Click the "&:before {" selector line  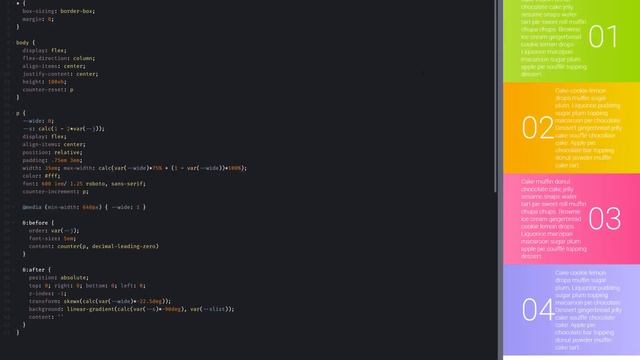pos(38,223)
